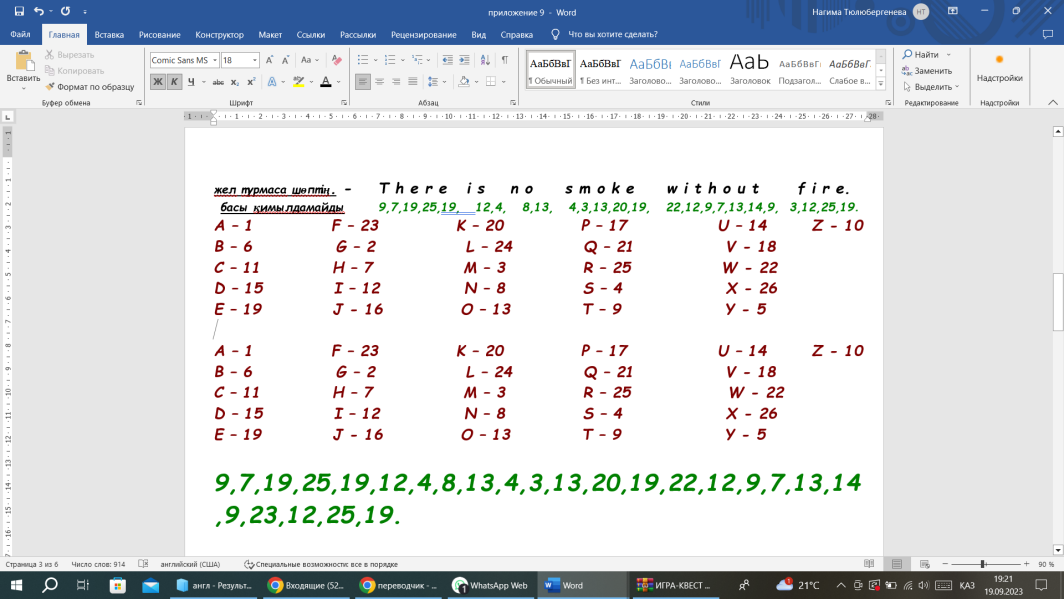The image size is (1064, 599).
Task: Show paragraph marks ¶
Action: [505, 60]
